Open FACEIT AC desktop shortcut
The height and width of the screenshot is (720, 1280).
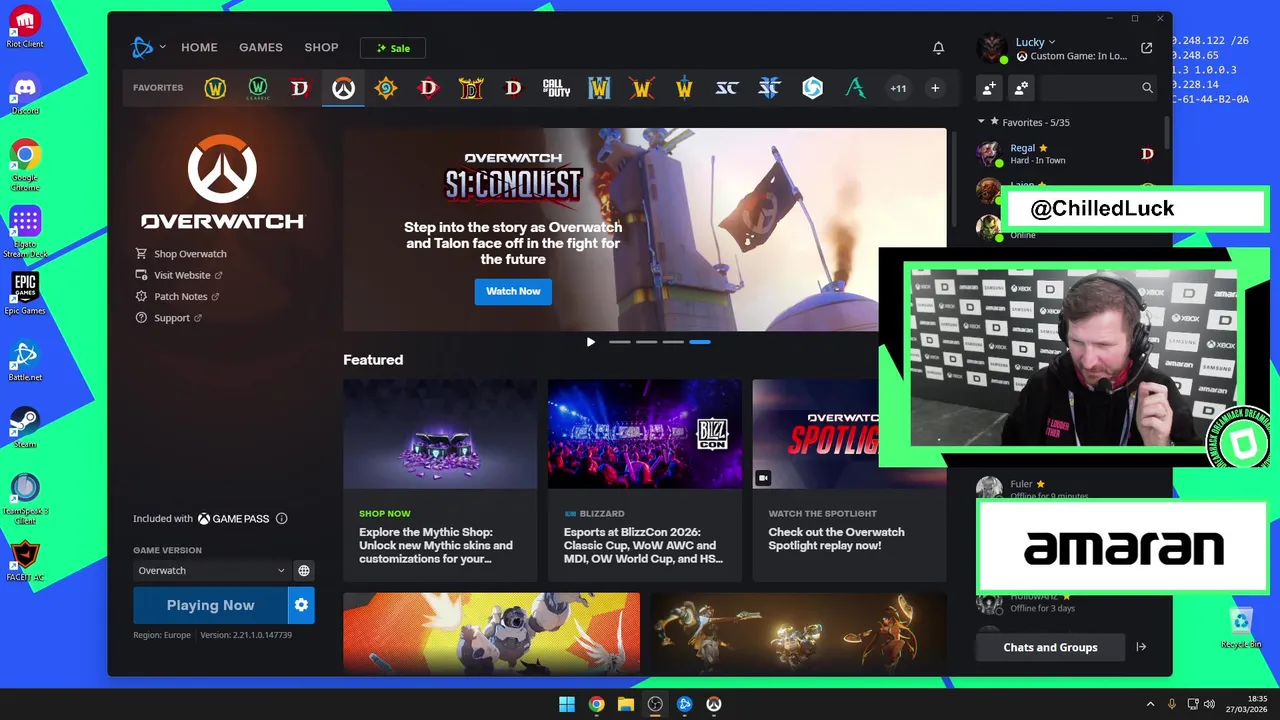click(25, 559)
